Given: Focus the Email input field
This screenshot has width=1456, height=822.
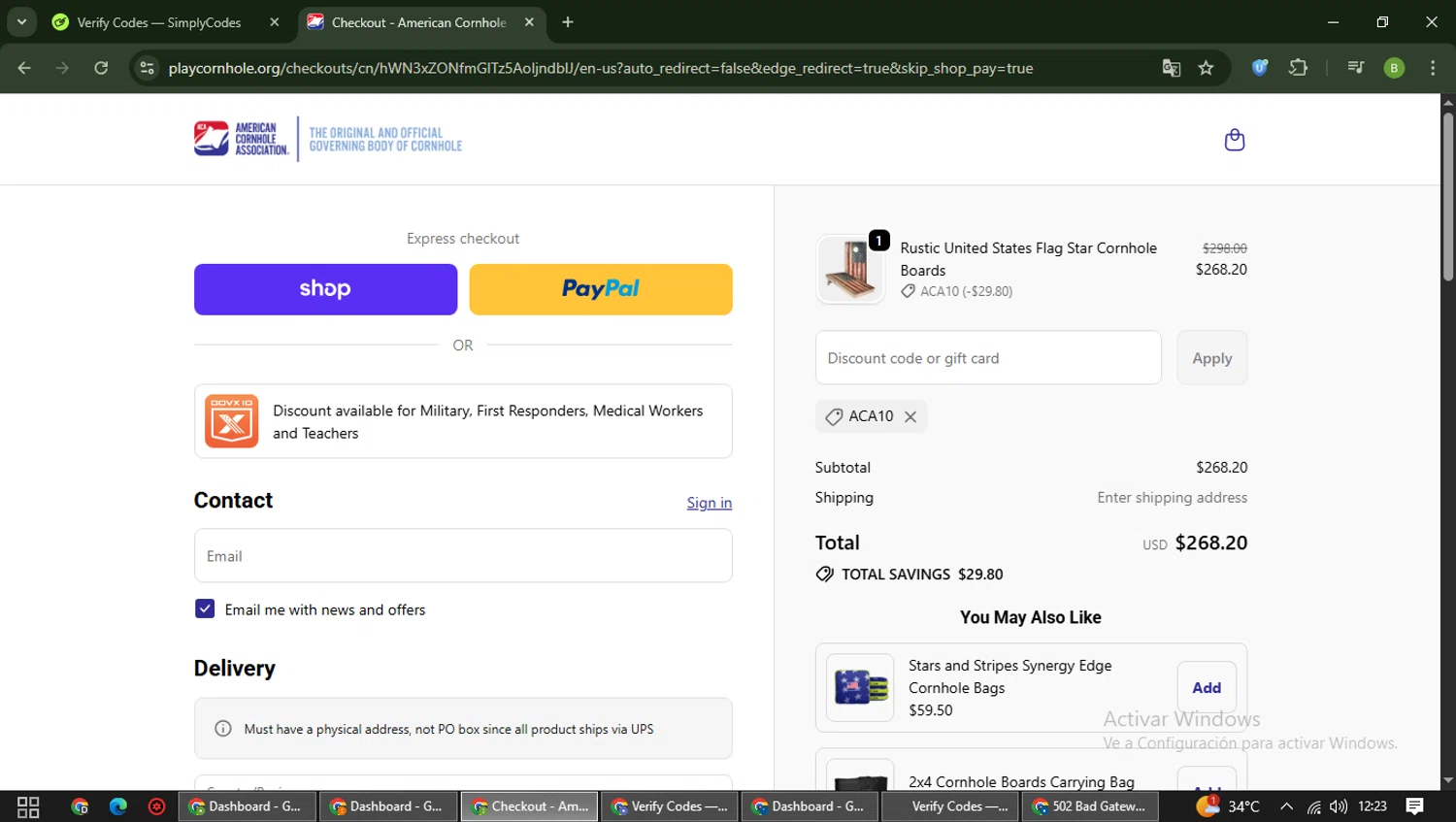Looking at the screenshot, I should pos(463,556).
